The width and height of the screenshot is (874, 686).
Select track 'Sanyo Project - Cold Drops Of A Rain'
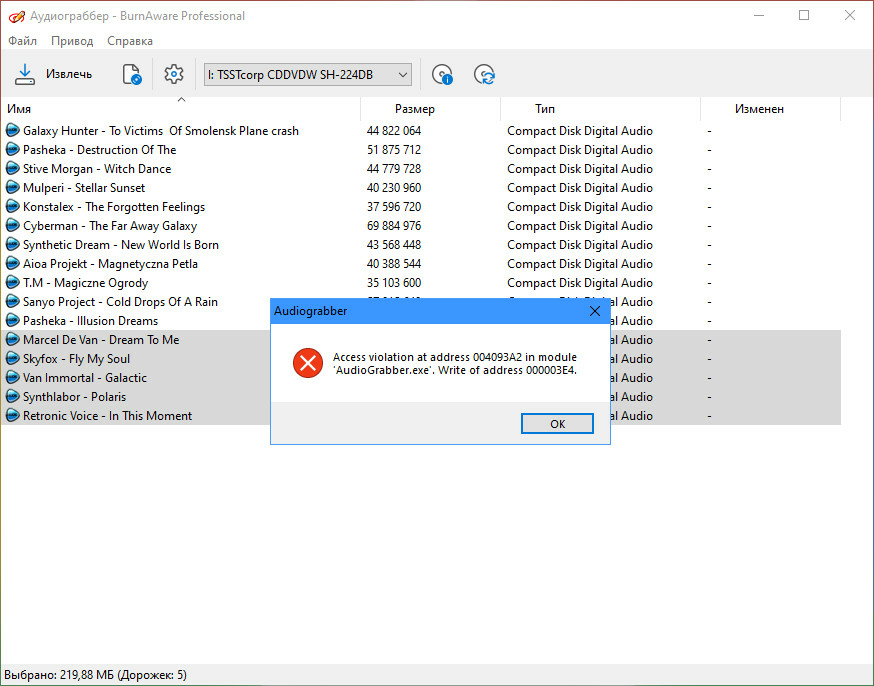(x=120, y=301)
